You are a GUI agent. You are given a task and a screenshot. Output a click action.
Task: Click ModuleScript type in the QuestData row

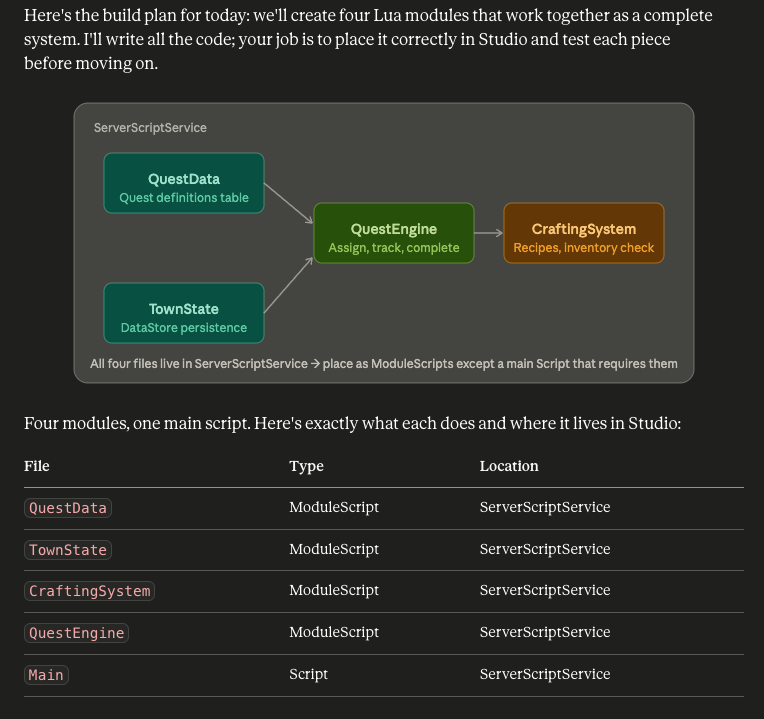(x=334, y=507)
